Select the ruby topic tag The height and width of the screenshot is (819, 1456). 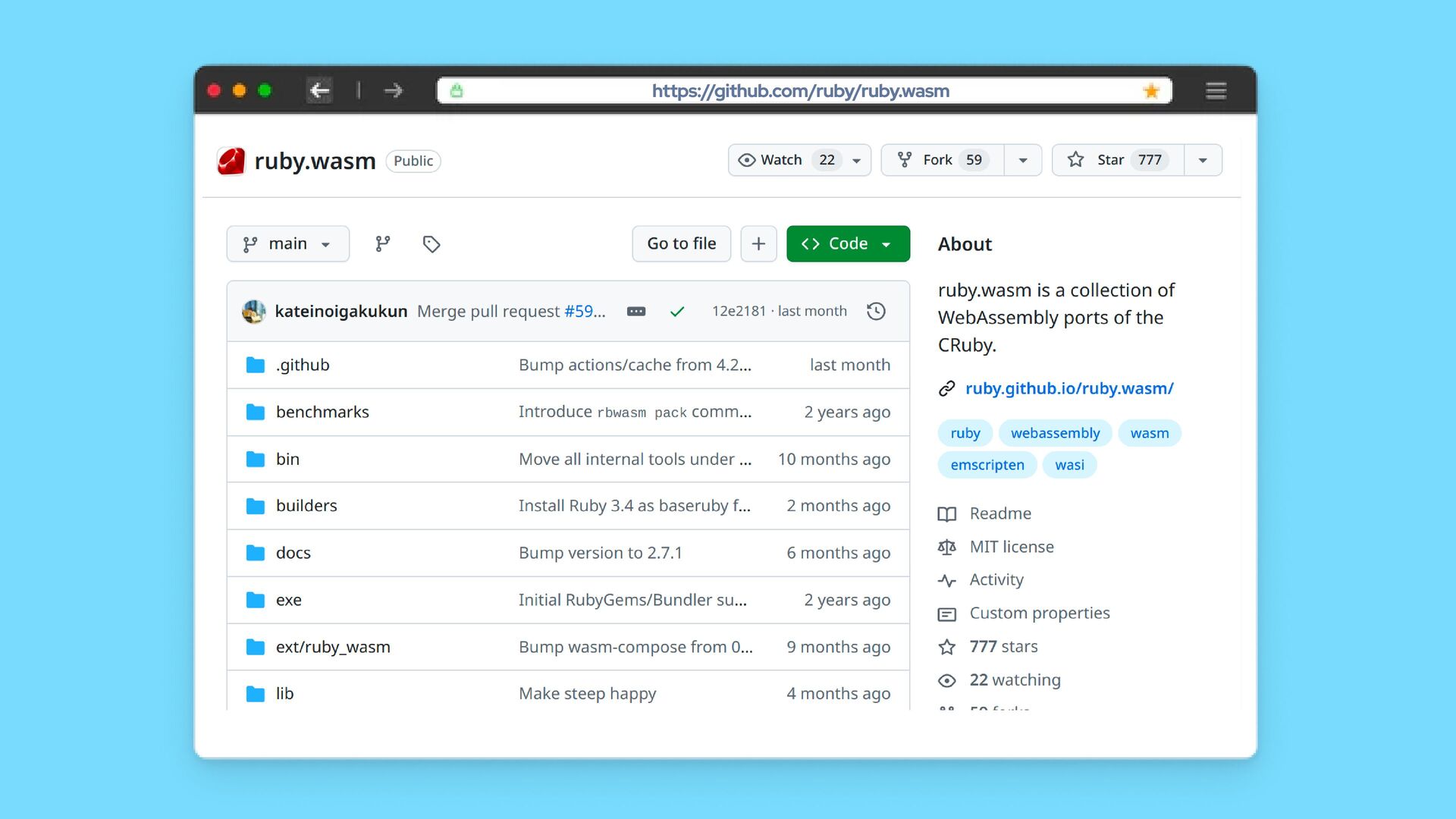[x=965, y=433]
